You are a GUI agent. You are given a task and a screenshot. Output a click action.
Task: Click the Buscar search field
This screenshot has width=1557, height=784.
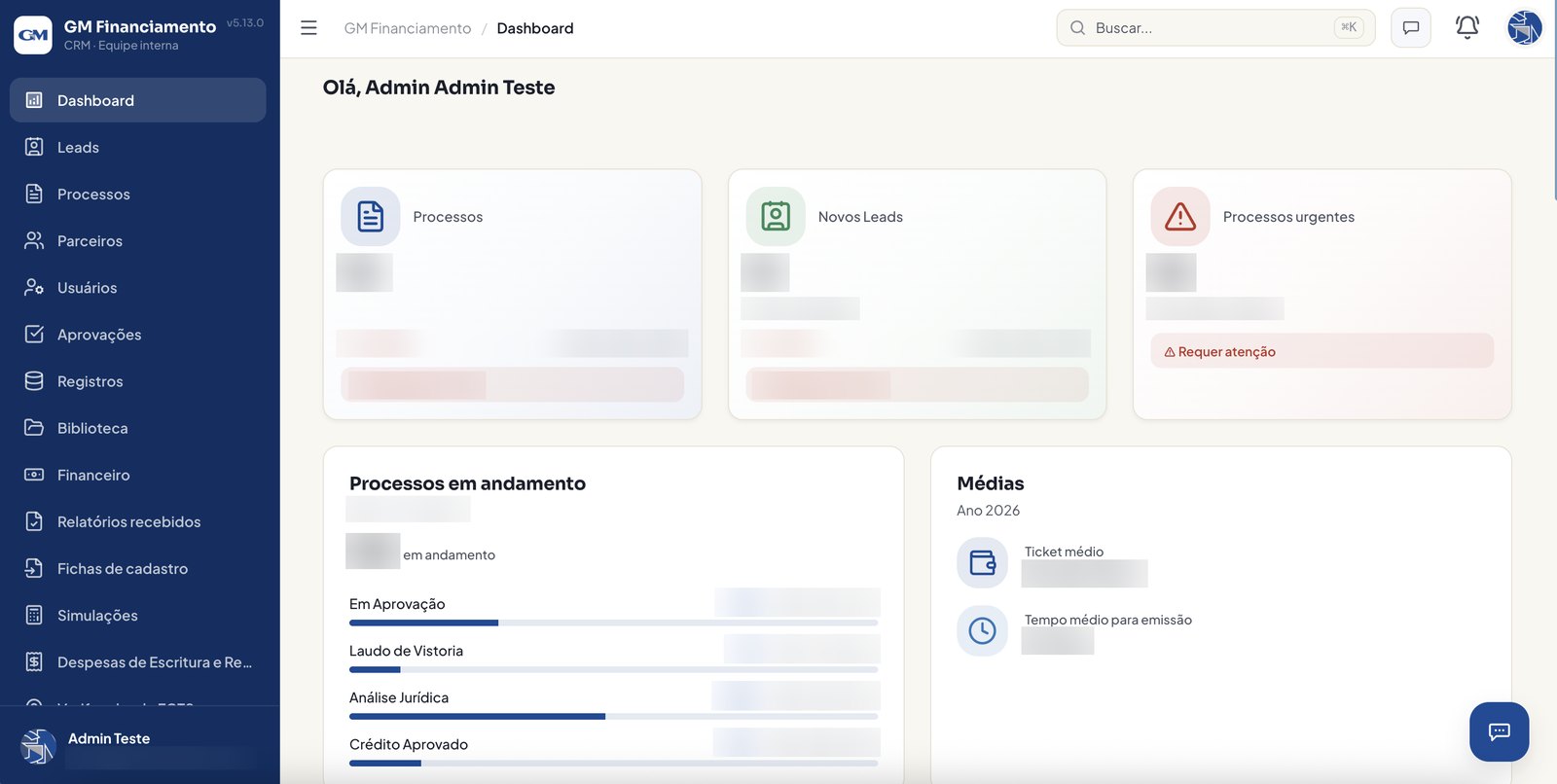pos(1215,27)
